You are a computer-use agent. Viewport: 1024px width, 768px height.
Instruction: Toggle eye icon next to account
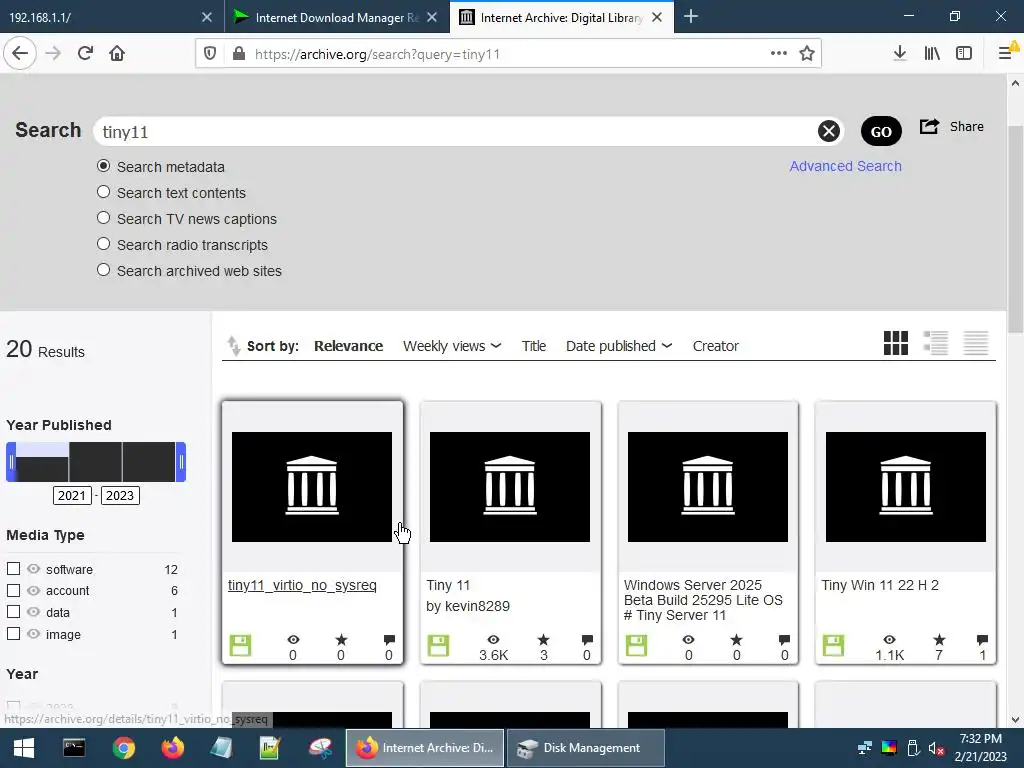tap(34, 590)
